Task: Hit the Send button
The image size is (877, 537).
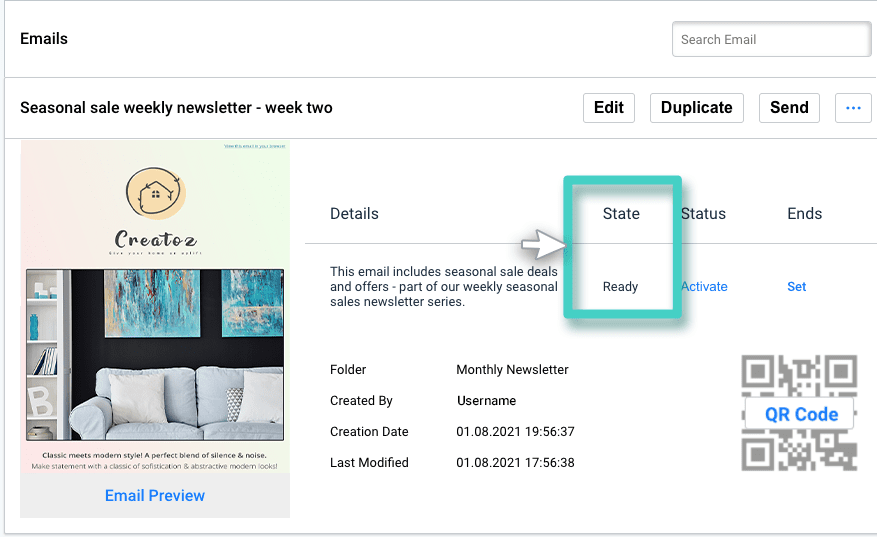Action: (788, 108)
